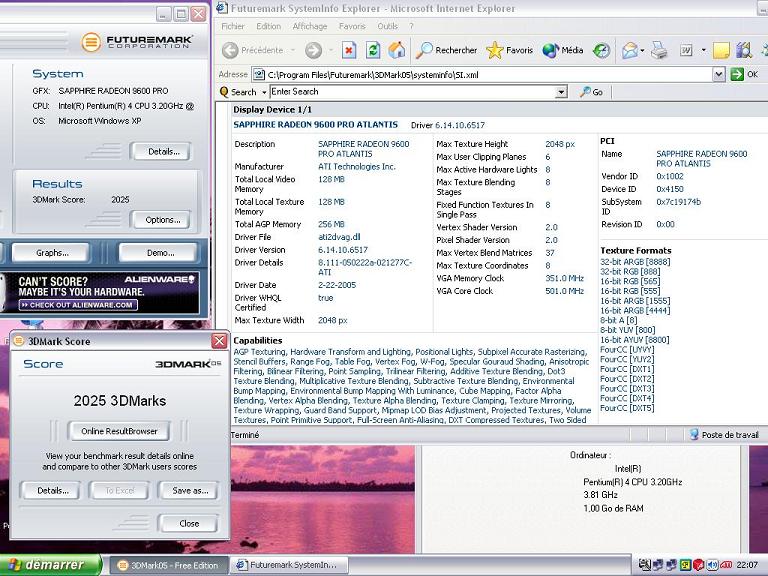Go to the home page via house icon
This screenshot has height=576, width=768.
[x=397, y=50]
